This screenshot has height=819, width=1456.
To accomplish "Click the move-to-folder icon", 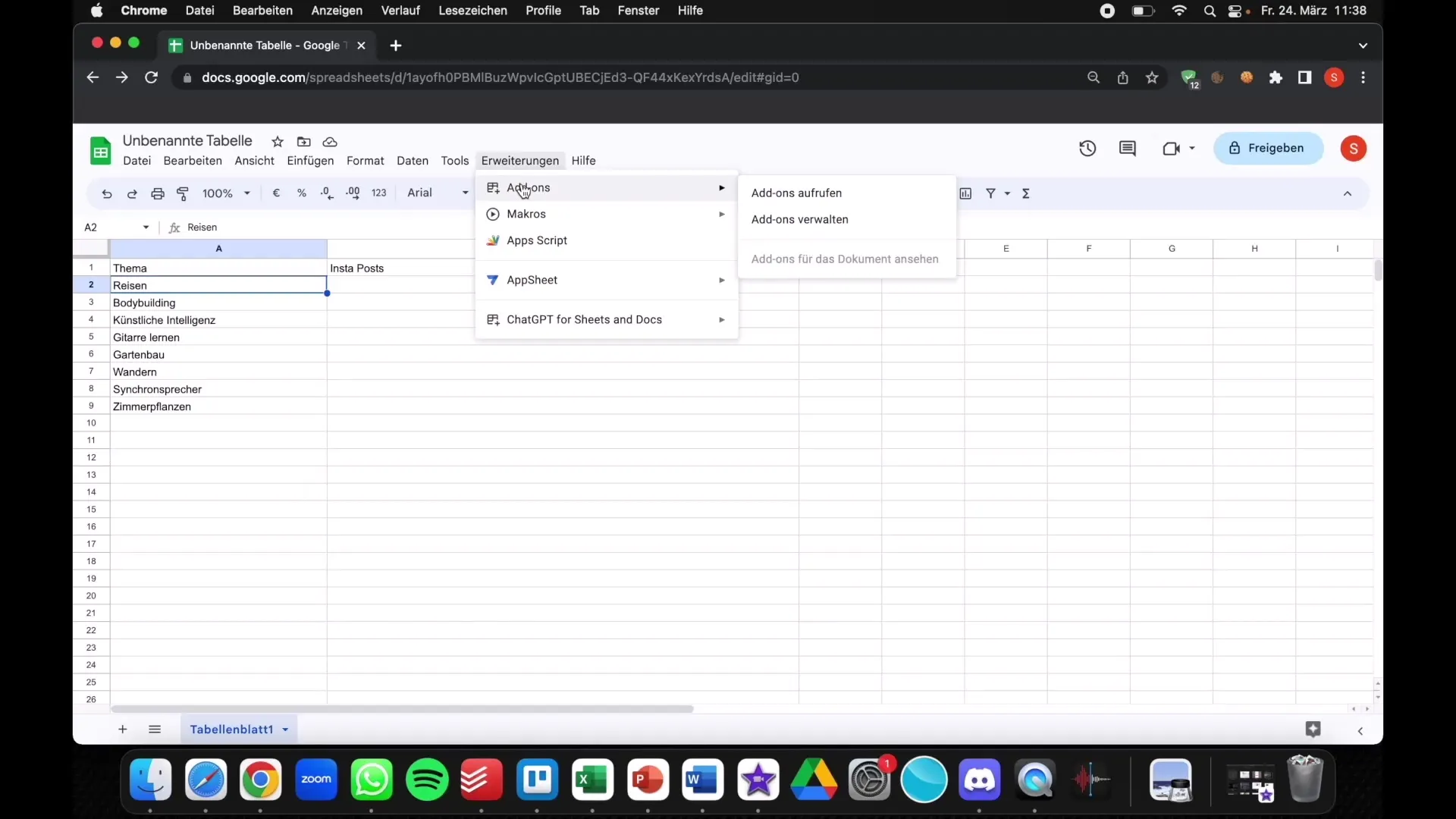I will 304,142.
